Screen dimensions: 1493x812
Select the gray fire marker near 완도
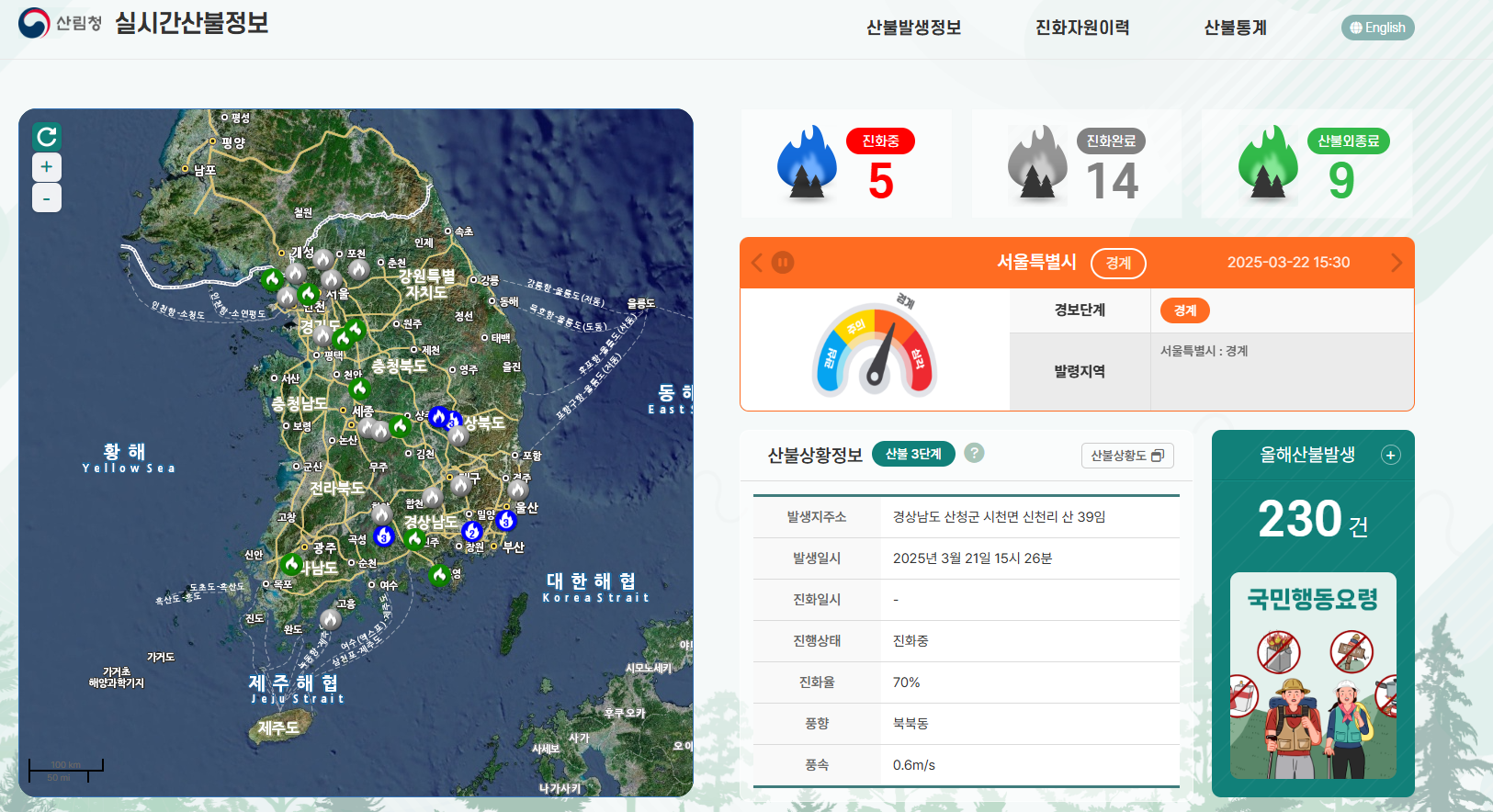(x=330, y=619)
